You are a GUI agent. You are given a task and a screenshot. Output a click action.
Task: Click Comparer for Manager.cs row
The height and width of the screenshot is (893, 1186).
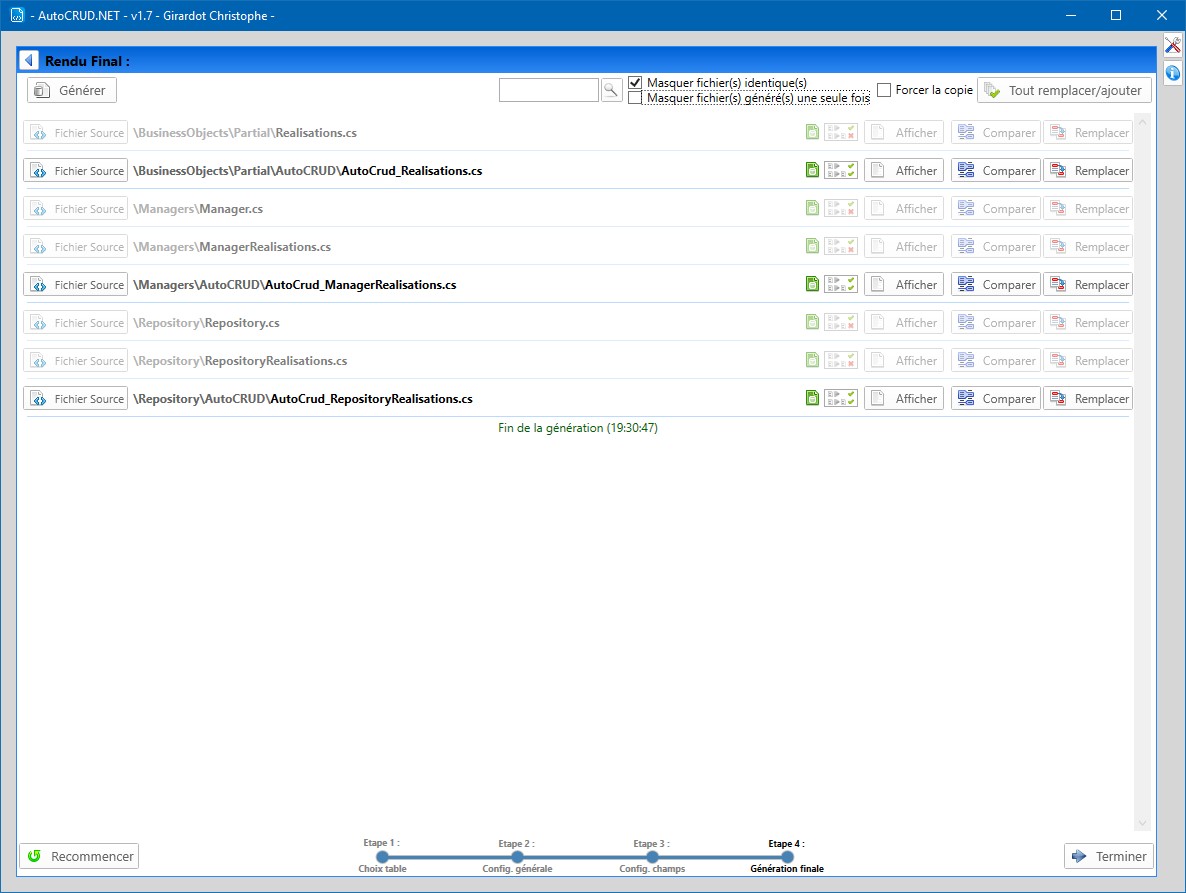(x=995, y=208)
